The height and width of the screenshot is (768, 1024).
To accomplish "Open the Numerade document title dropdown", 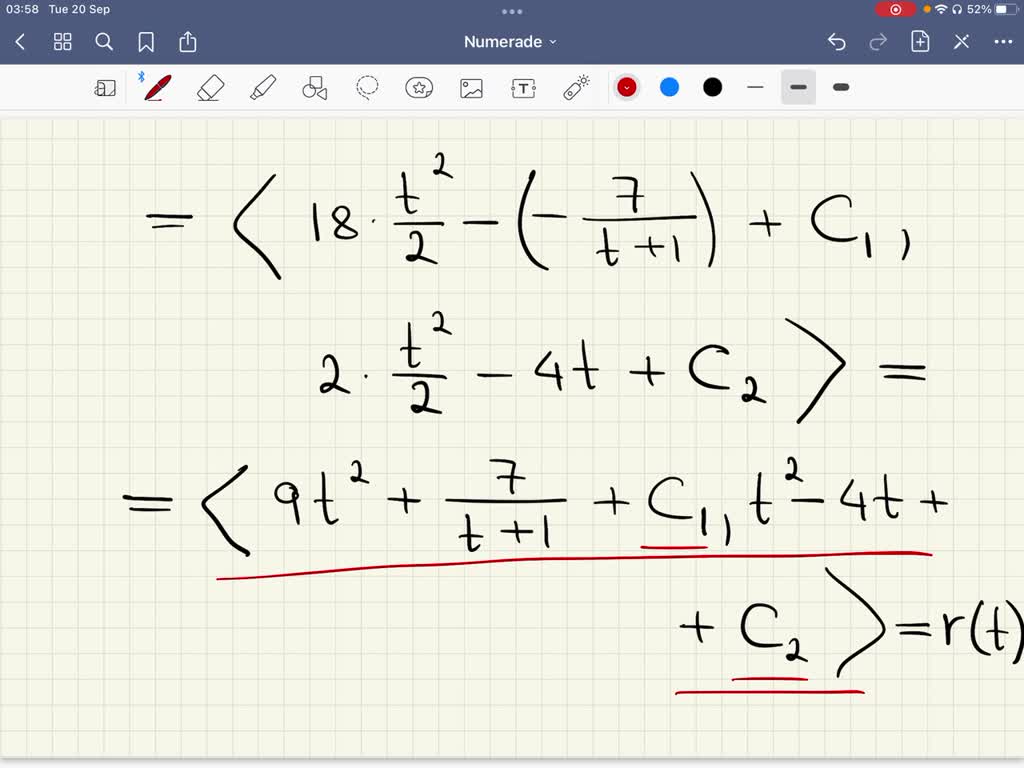I will (x=512, y=42).
